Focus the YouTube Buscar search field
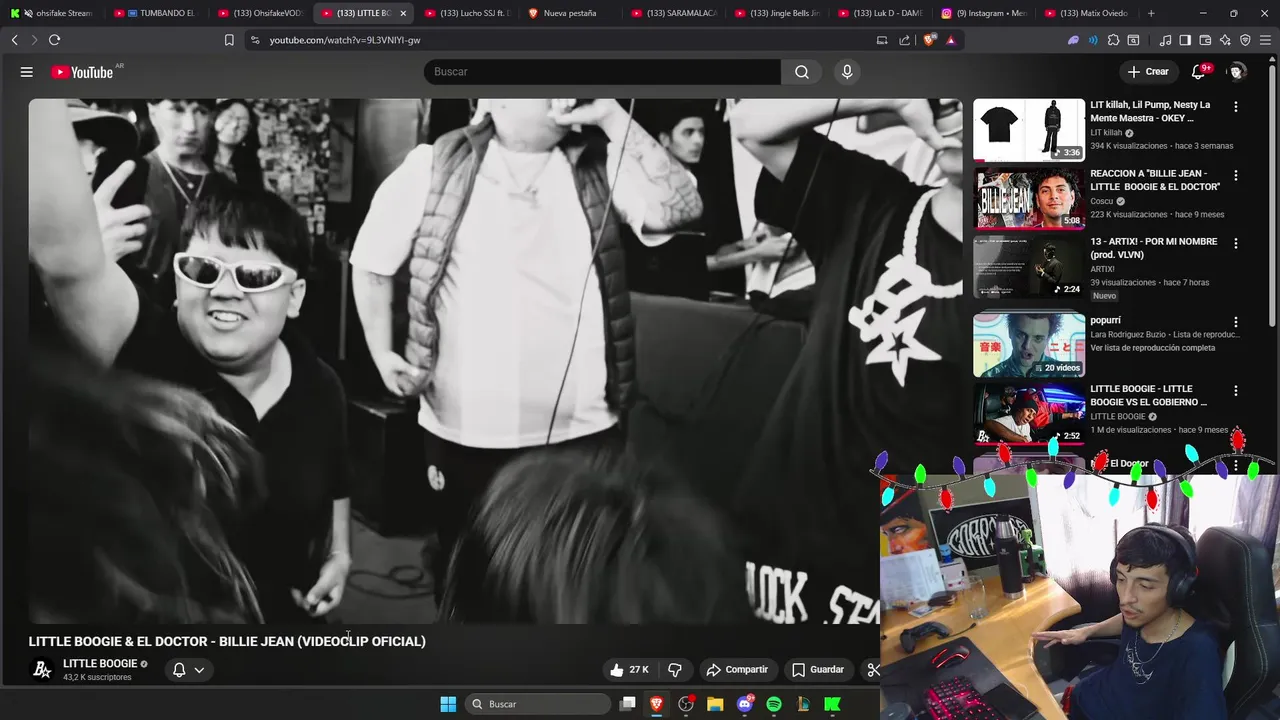Viewport: 1280px width, 720px height. [x=602, y=72]
